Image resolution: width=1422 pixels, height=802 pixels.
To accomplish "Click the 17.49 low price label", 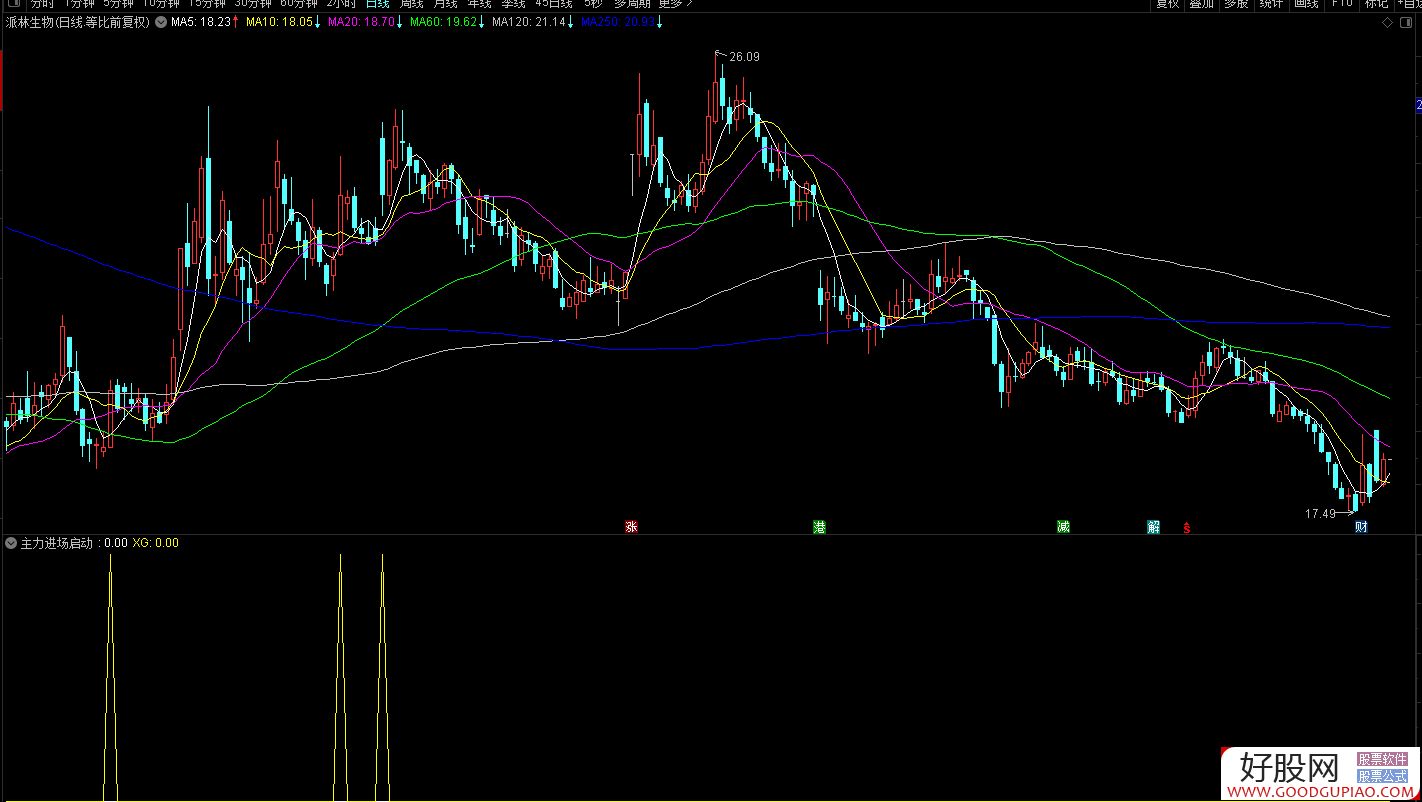I will (x=1320, y=514).
